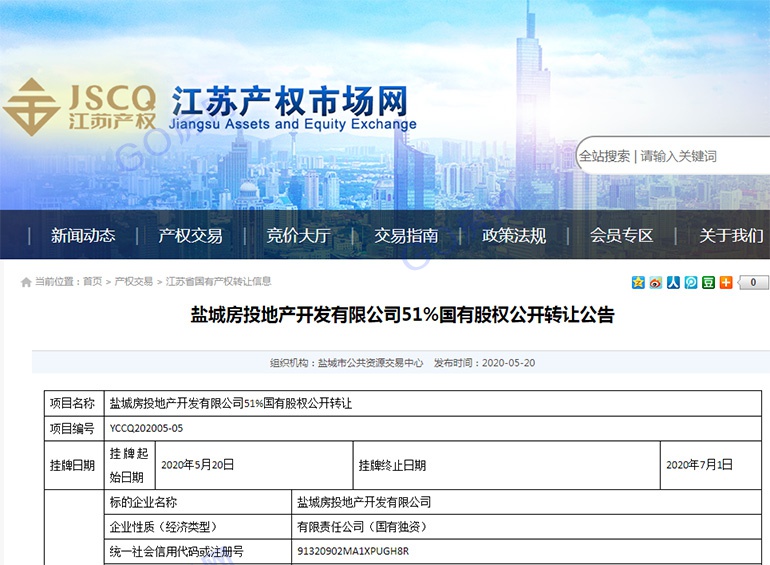The image size is (770, 565).
Task: Click the 统一社会信用代码或注册号 label
Action: click(x=177, y=552)
